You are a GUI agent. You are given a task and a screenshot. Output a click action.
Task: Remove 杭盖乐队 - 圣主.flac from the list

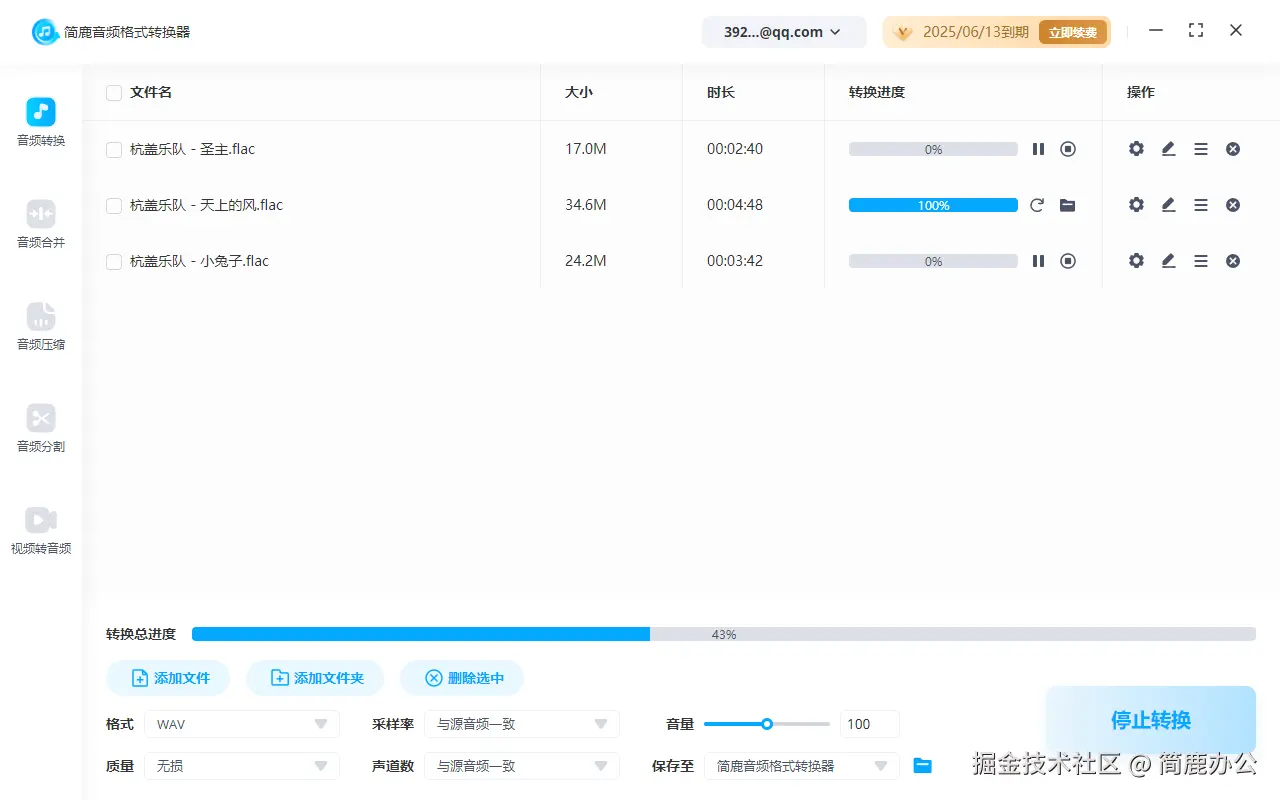point(1232,148)
